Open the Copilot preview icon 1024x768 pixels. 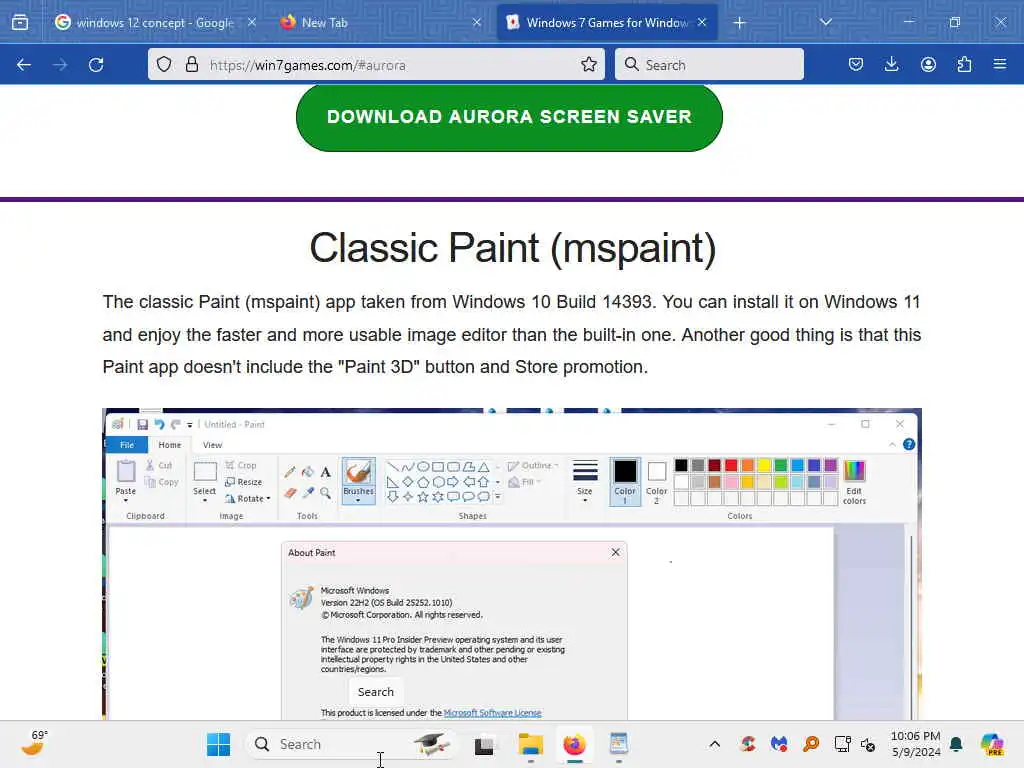click(992, 744)
